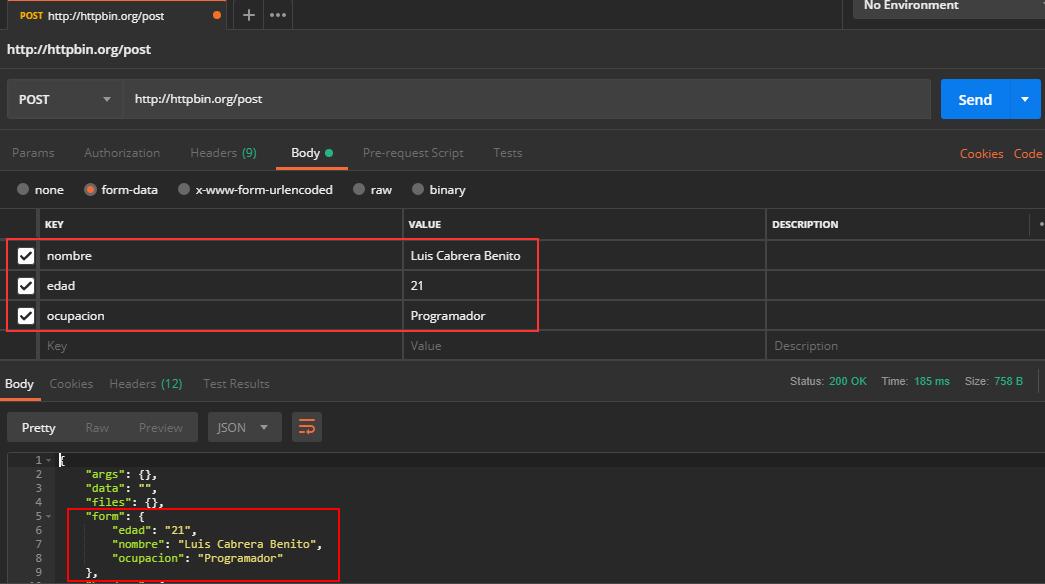
Task: Click the unsaved orange dot on request tab
Action: (x=217, y=15)
